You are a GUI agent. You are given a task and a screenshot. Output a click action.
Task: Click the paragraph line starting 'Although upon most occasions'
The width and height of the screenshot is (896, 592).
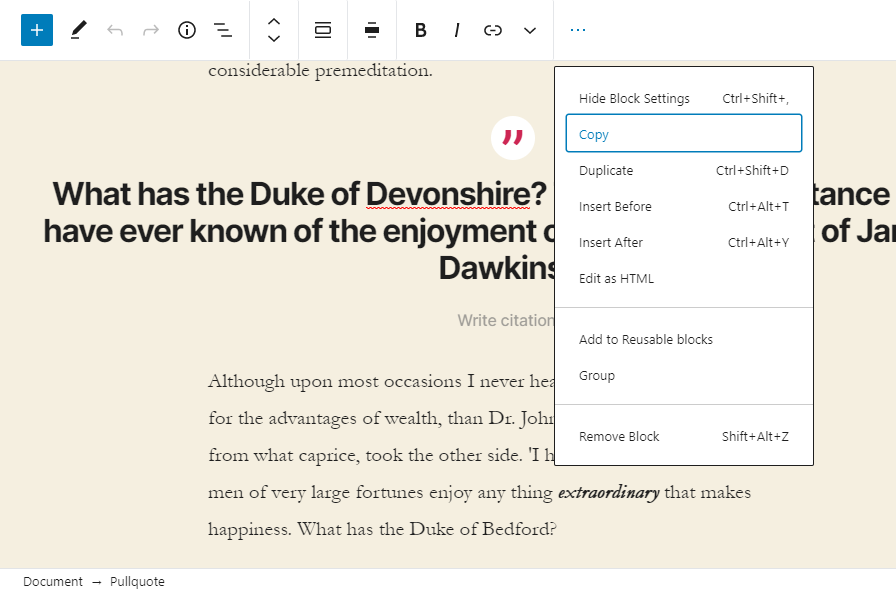pyautogui.click(x=381, y=382)
